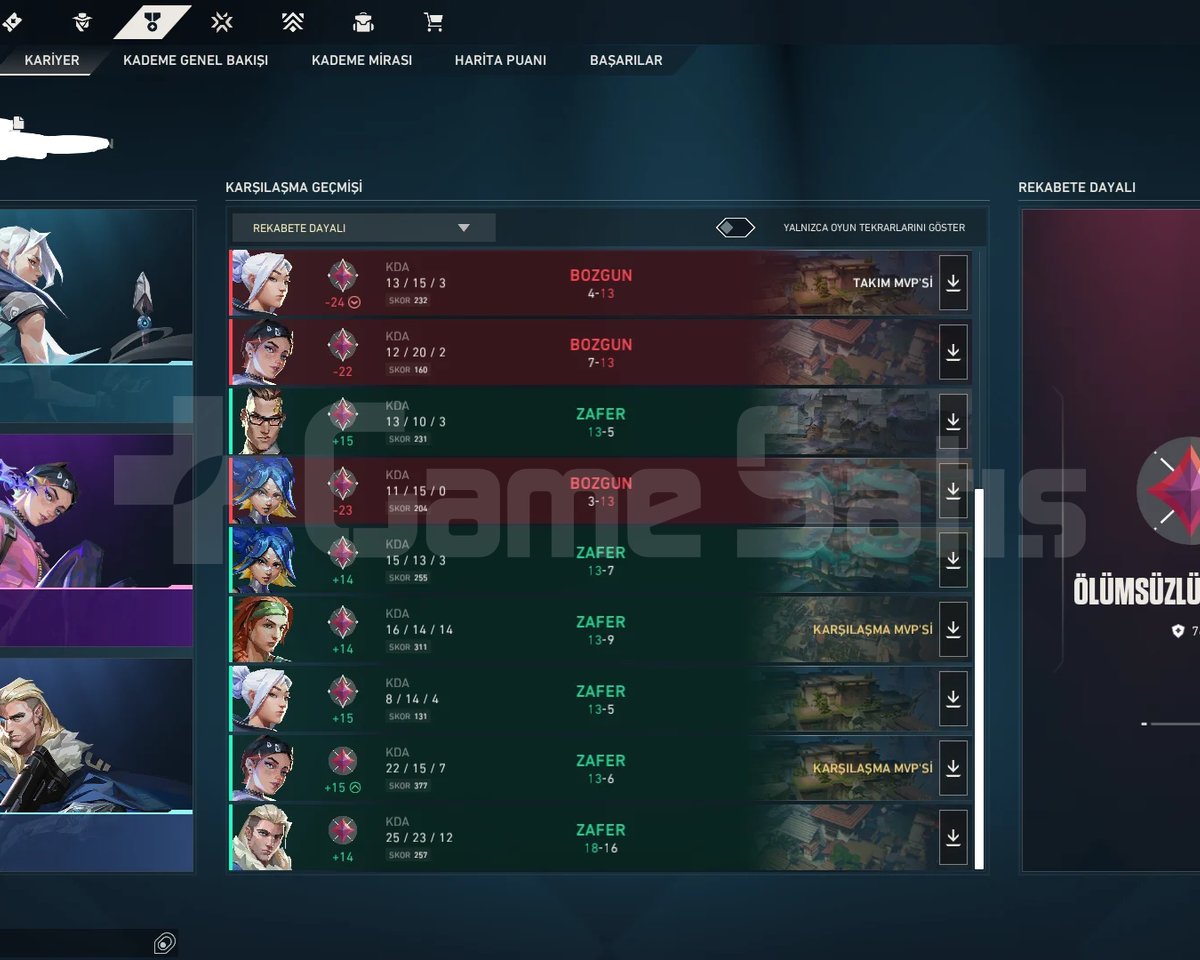Click the rank progress bar in the right panel
1200x960 pixels.
click(1171, 723)
